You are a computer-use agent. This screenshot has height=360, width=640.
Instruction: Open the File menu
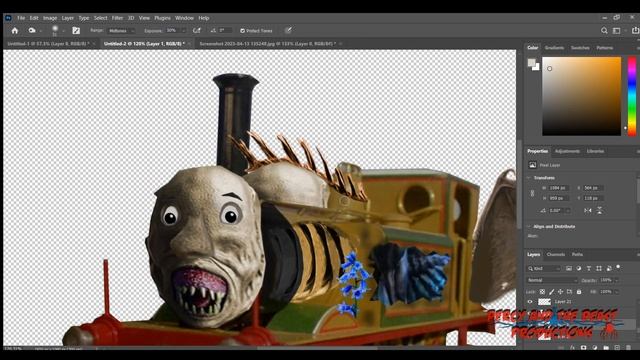coord(21,18)
